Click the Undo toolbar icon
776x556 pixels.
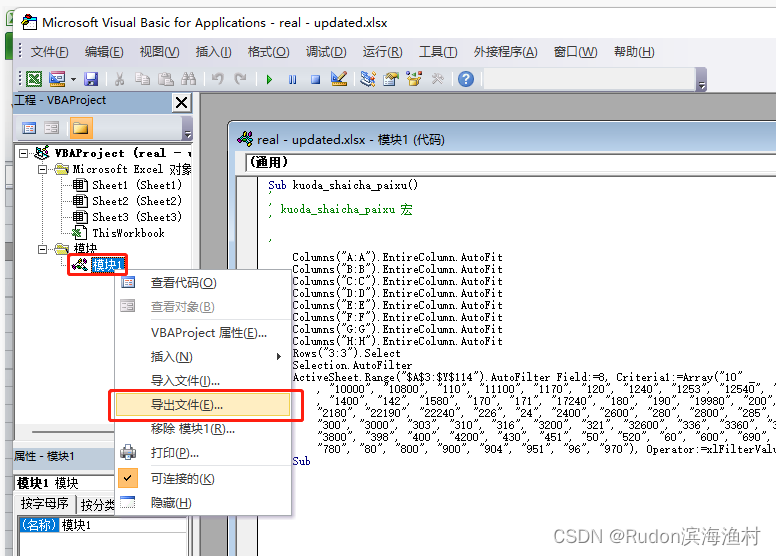point(217,79)
